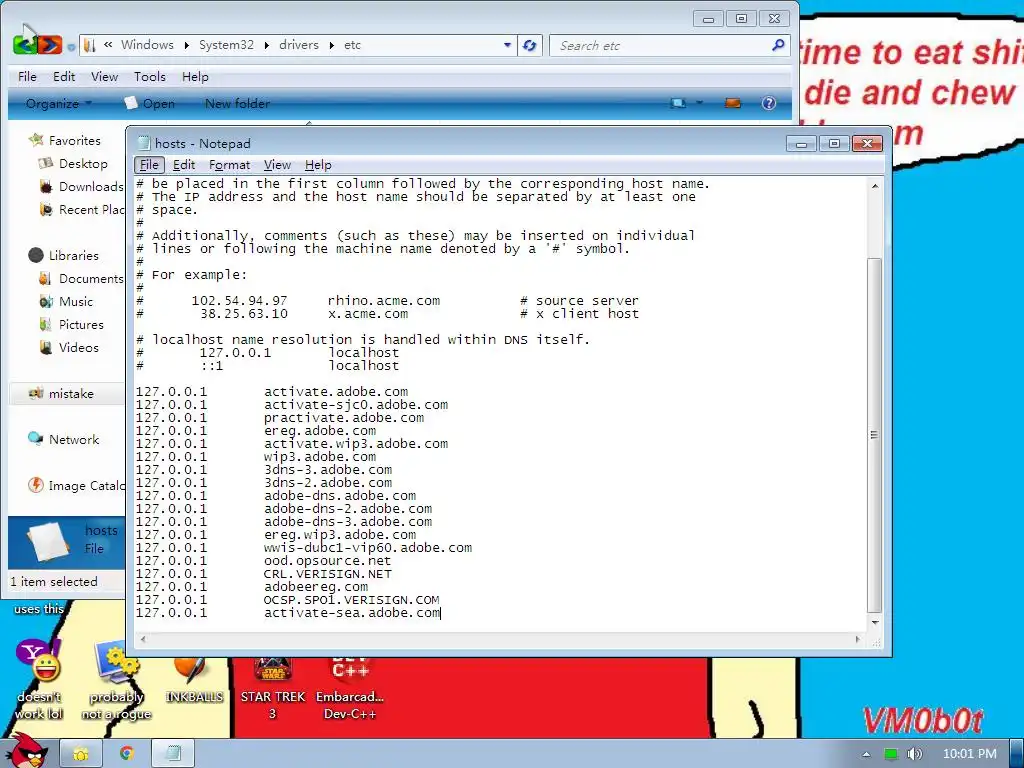The height and width of the screenshot is (768, 1024).
Task: Click Notepad's scroll down arrow
Action: 874,622
